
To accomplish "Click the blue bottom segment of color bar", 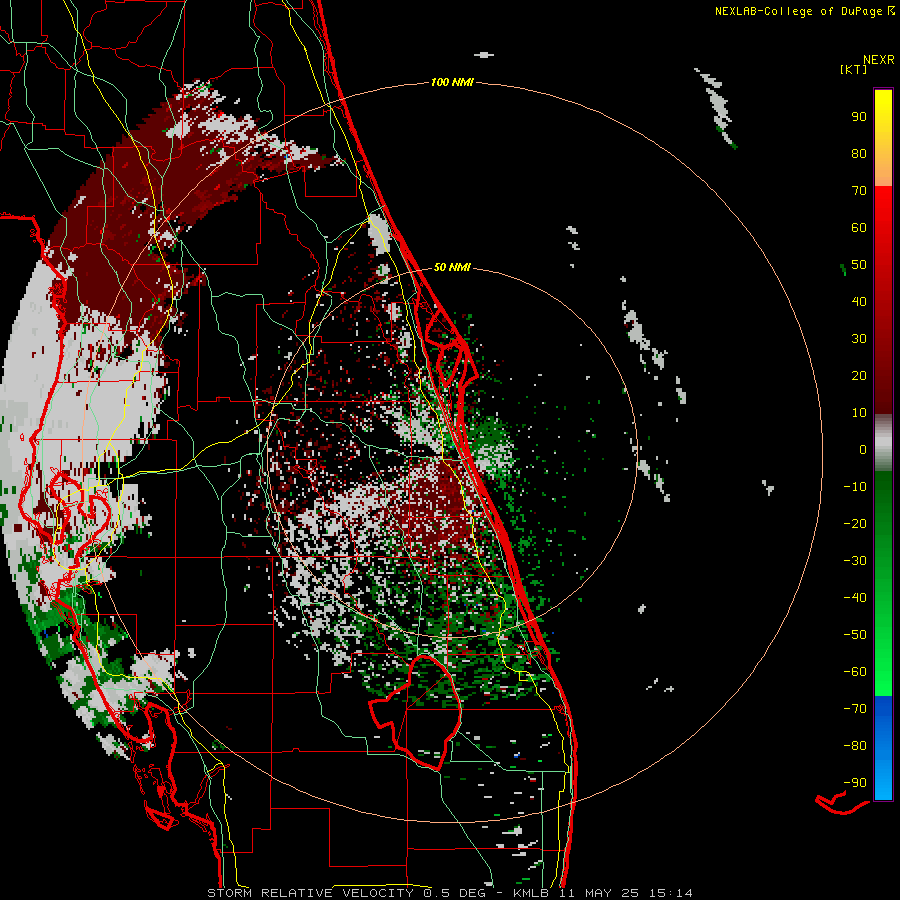I will pos(883,748).
